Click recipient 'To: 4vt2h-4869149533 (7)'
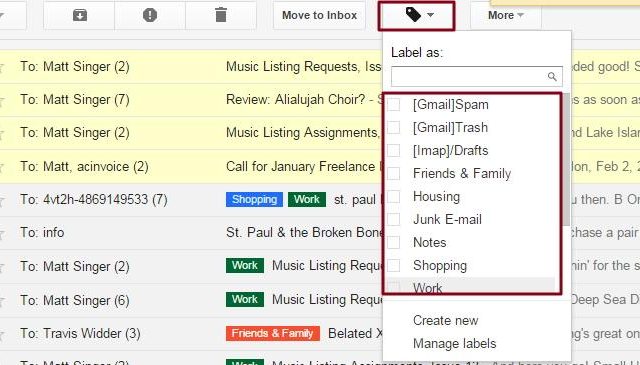This screenshot has height=365, width=640. [94, 199]
